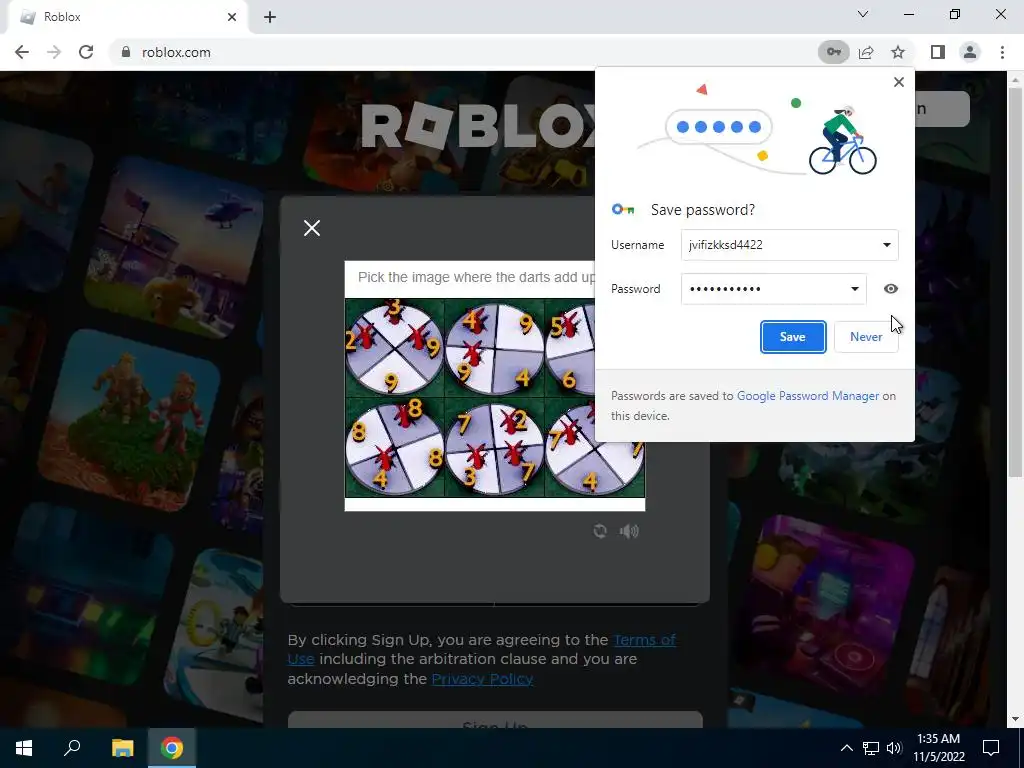Viewport: 1024px width, 768px height.
Task: Switch to the audio challenge speaker icon
Action: [629, 531]
